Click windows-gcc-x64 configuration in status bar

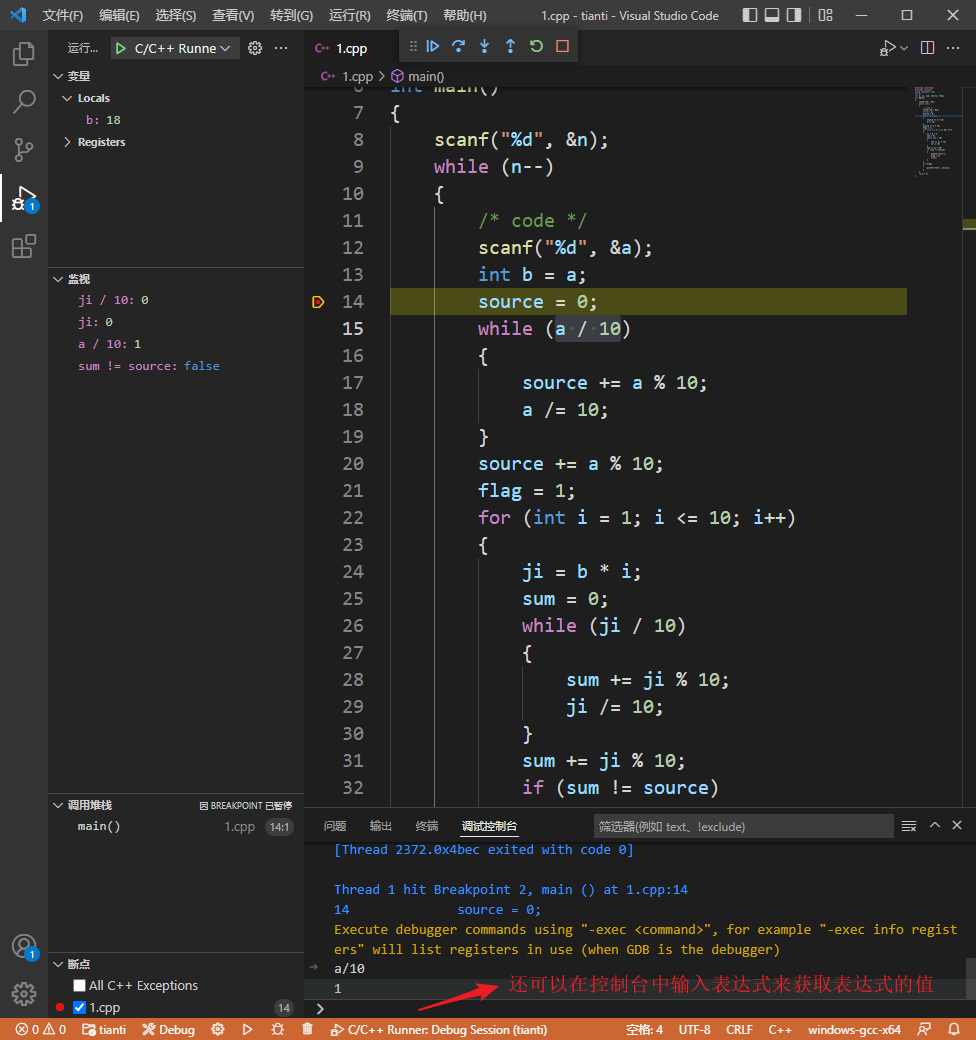(x=854, y=1029)
